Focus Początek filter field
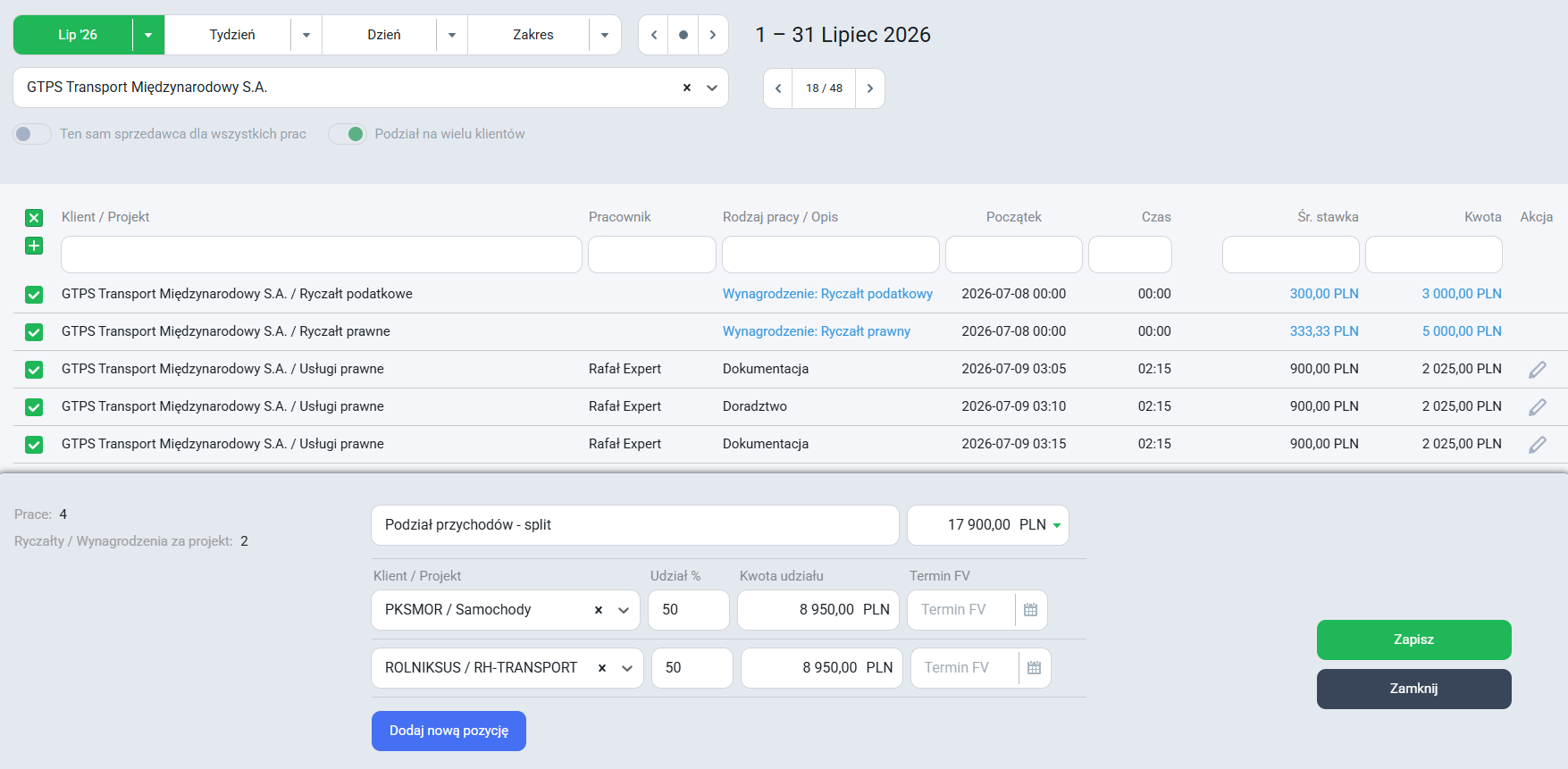Viewport: 1568px width, 769px height. click(x=1014, y=255)
